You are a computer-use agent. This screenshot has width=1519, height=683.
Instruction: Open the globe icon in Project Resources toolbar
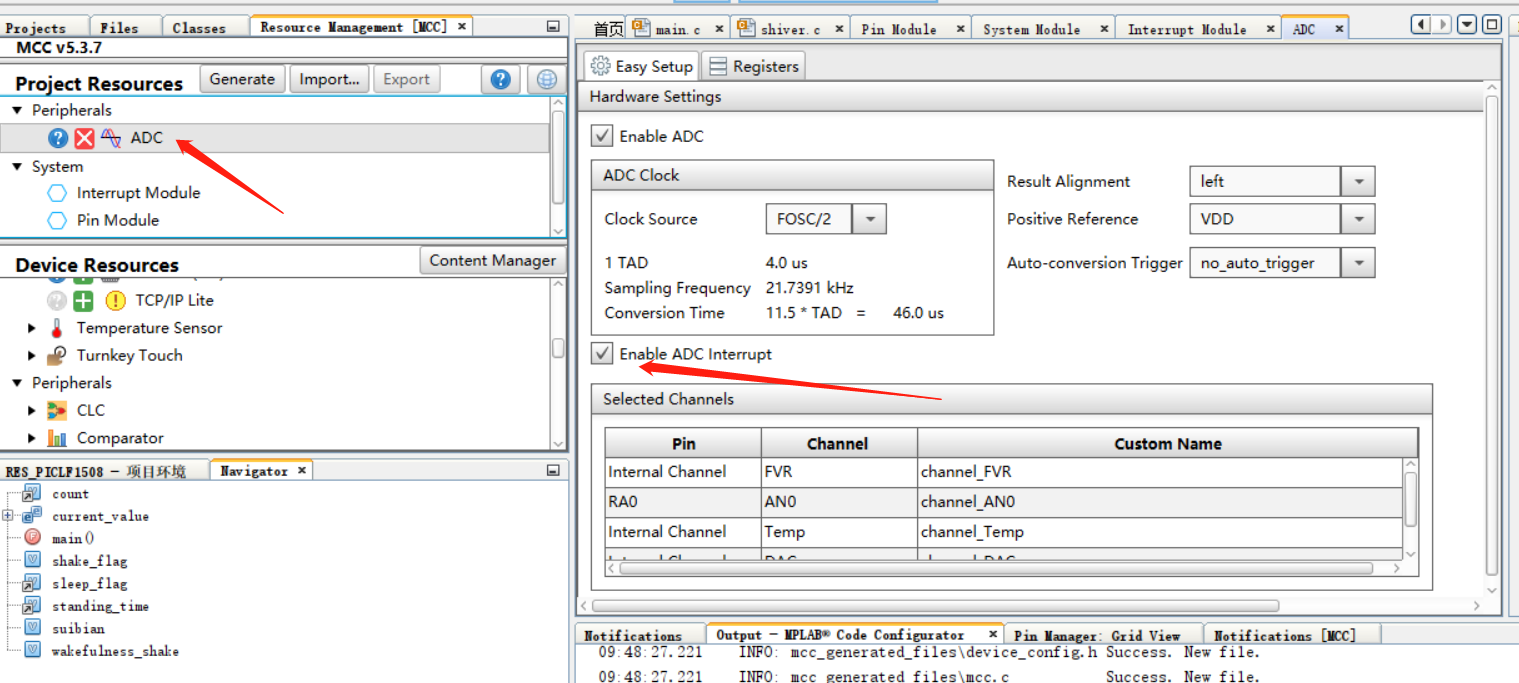coord(545,79)
